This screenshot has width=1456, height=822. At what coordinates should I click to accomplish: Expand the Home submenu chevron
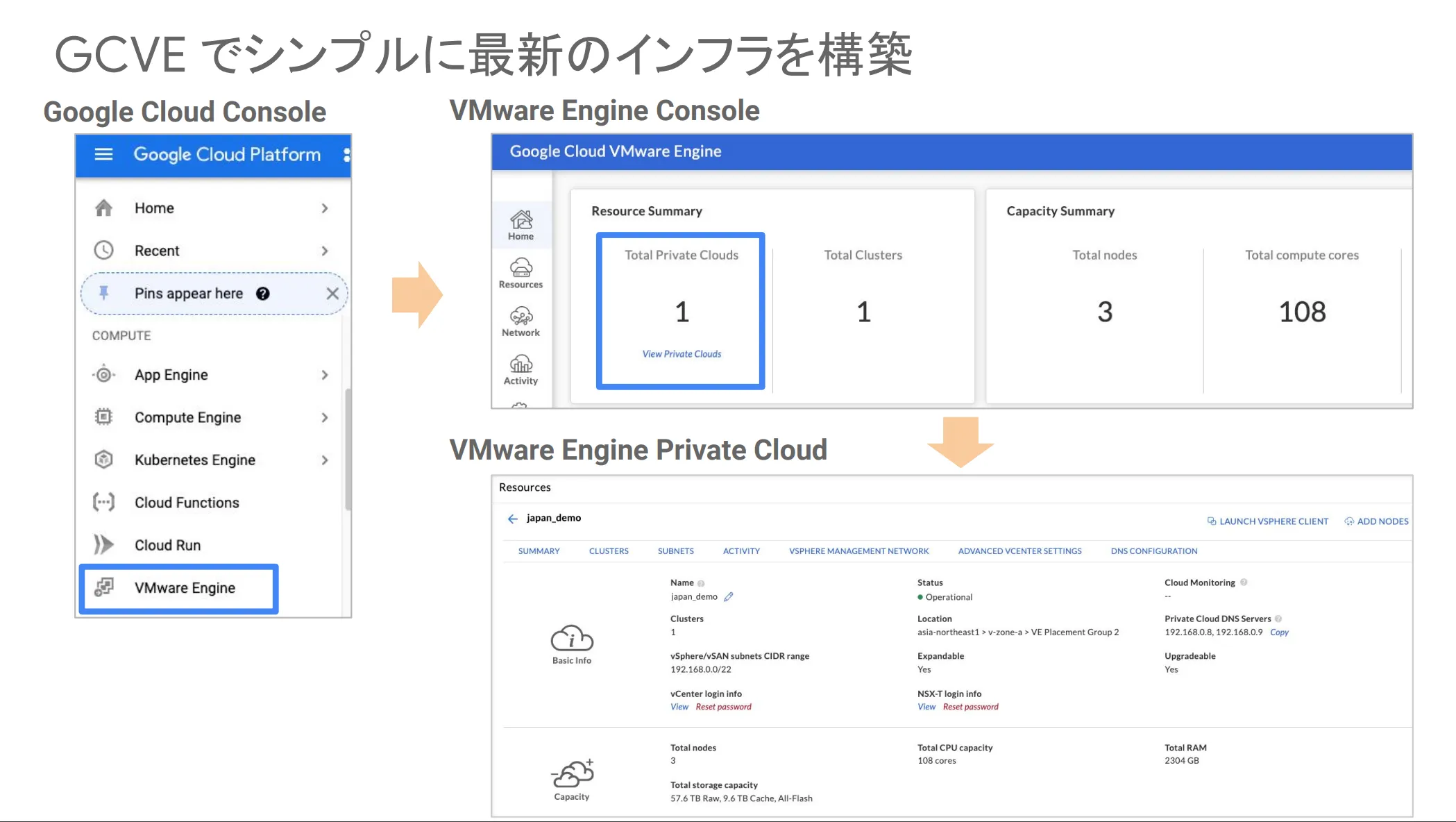click(x=325, y=208)
